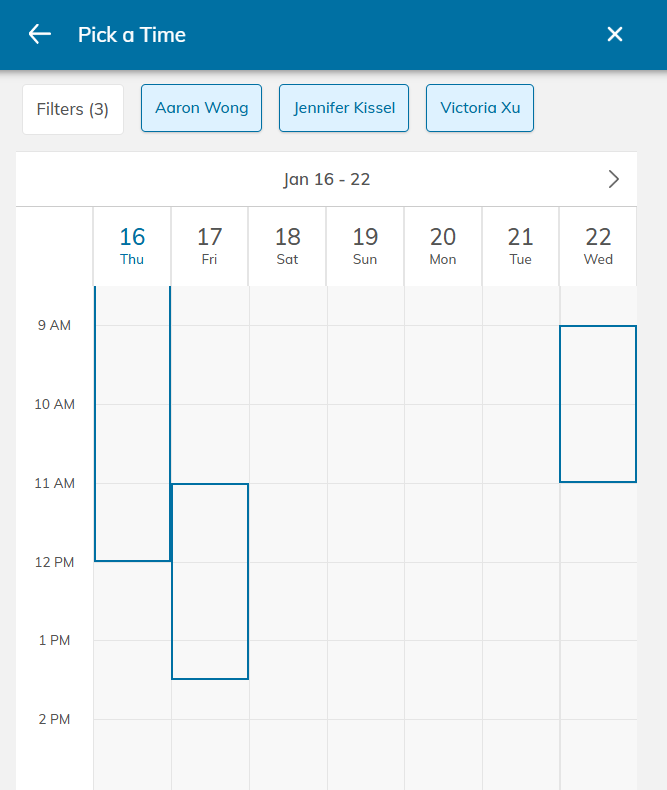The image size is (667, 790).
Task: Toggle the Aaron Wong filter chip
Action: tap(201, 108)
